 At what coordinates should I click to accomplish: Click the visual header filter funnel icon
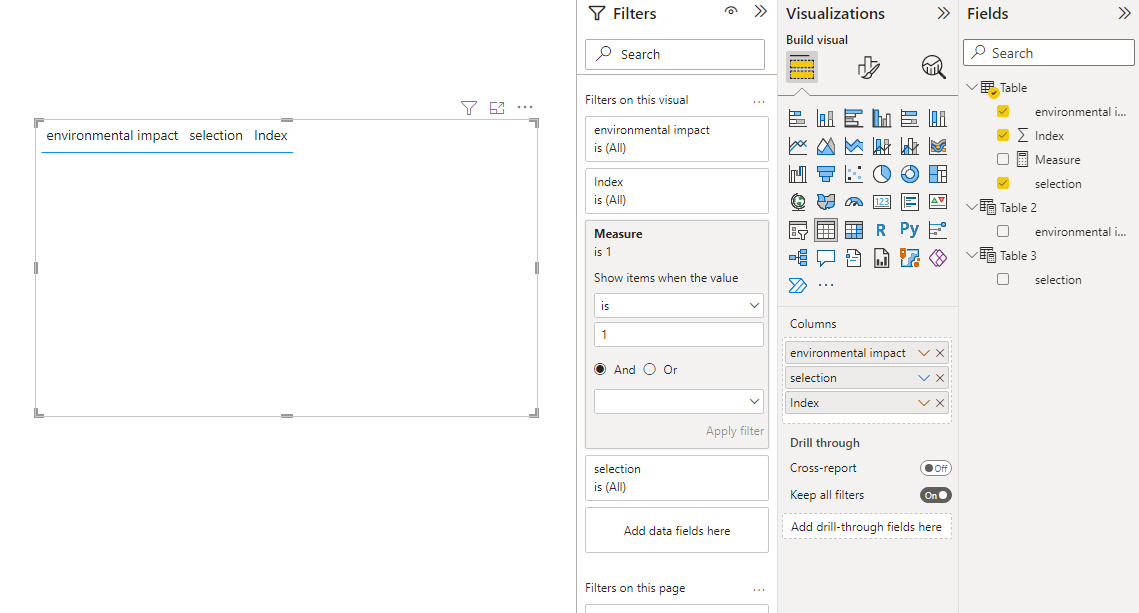click(x=469, y=108)
